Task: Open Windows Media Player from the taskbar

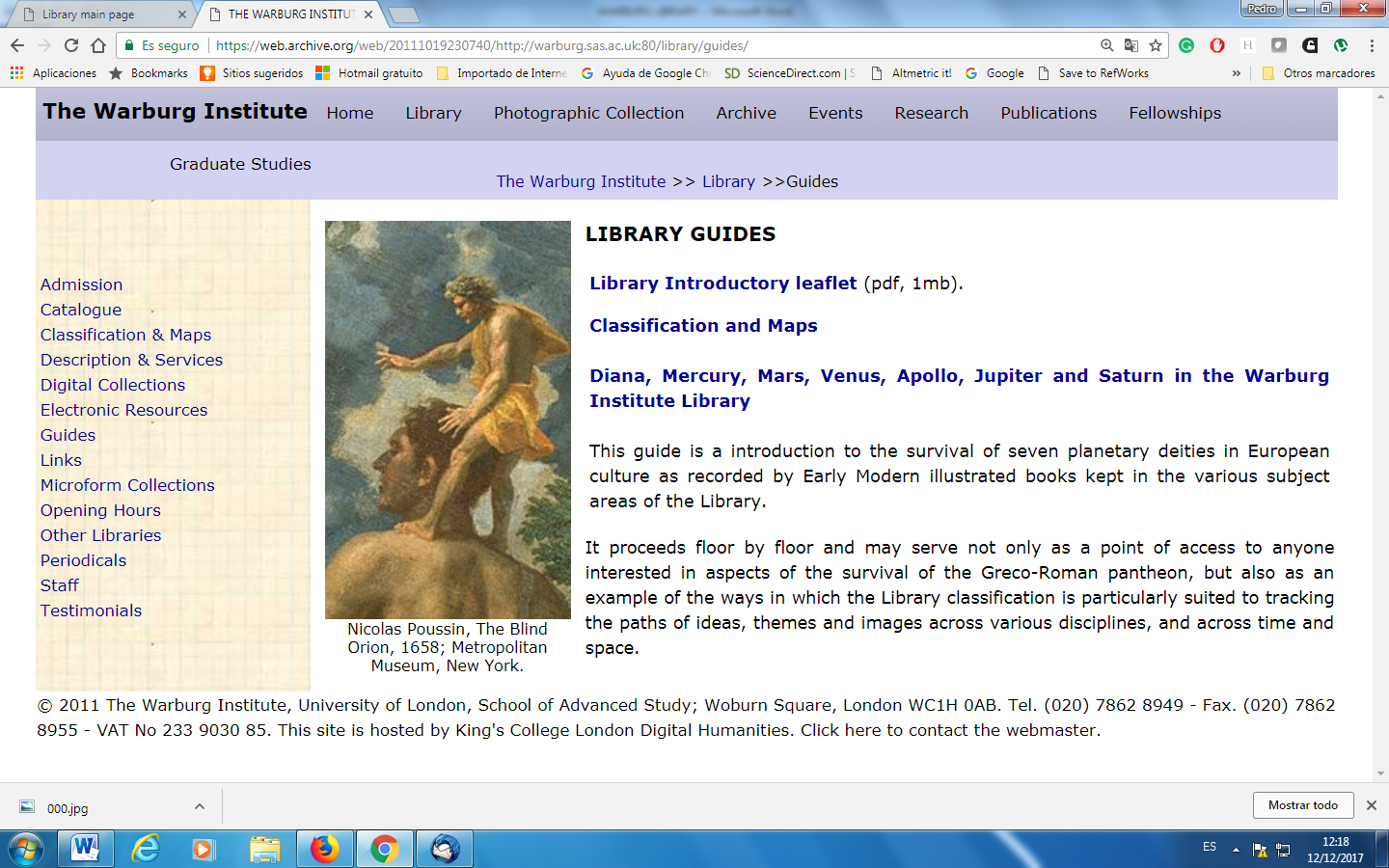Action: click(x=204, y=849)
